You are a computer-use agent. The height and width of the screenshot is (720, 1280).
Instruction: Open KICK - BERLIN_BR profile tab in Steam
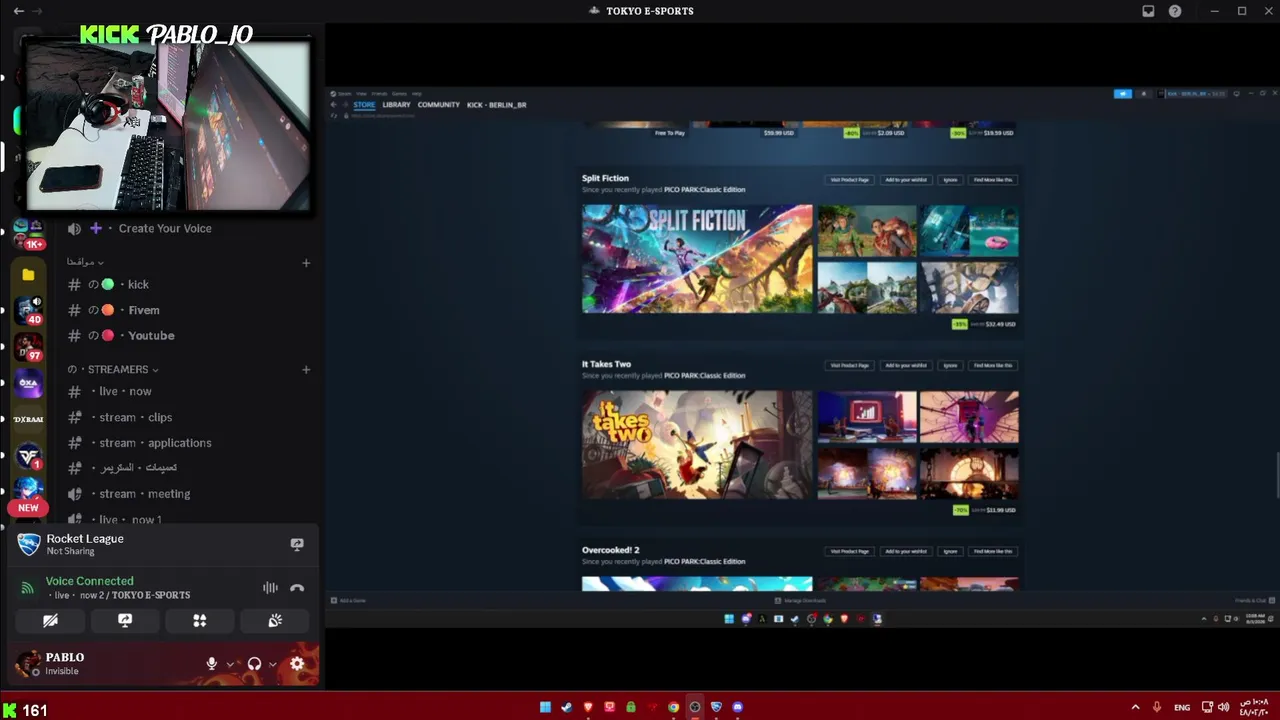[x=497, y=105]
